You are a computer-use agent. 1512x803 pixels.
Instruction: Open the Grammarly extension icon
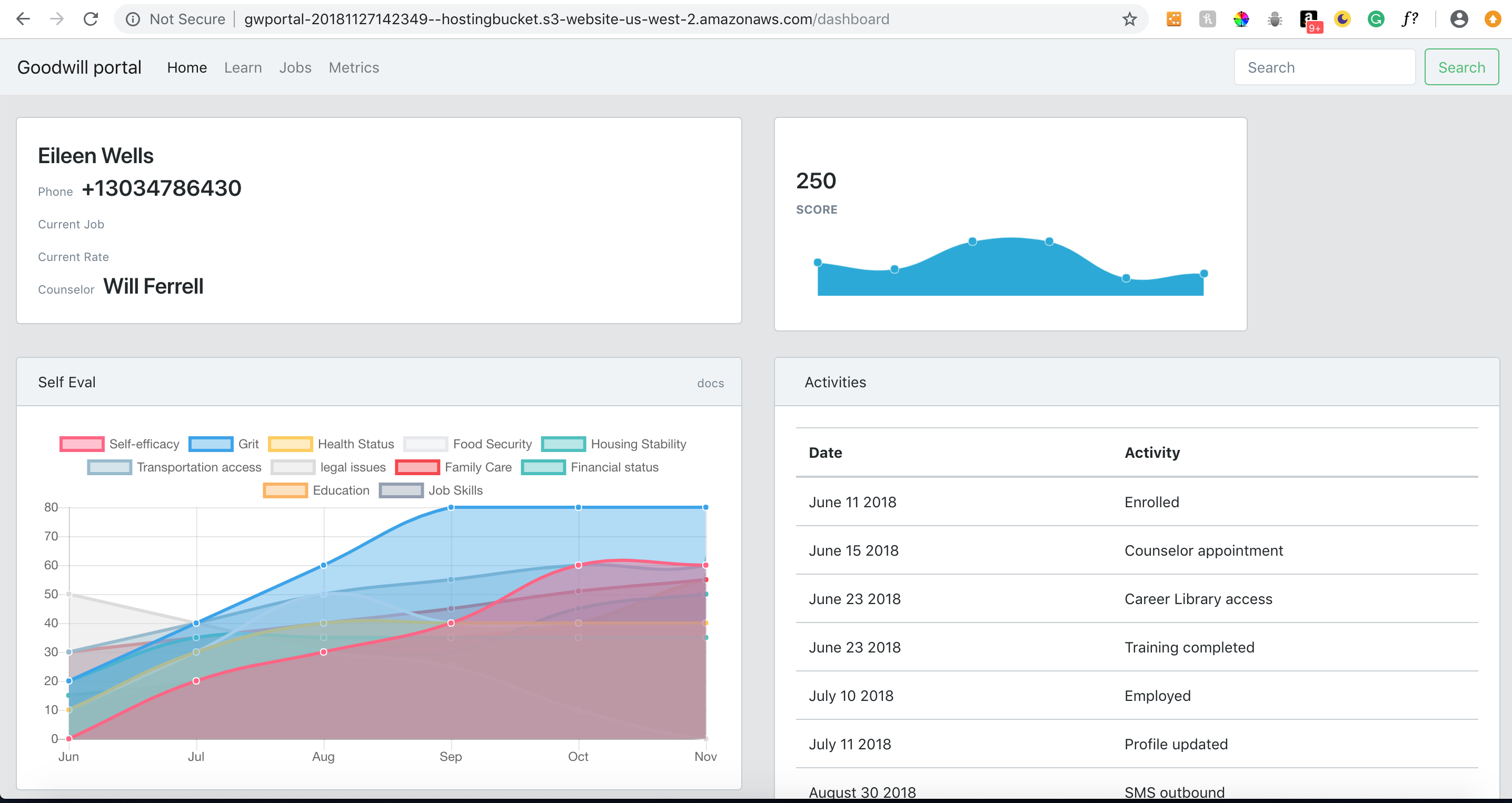click(1376, 19)
